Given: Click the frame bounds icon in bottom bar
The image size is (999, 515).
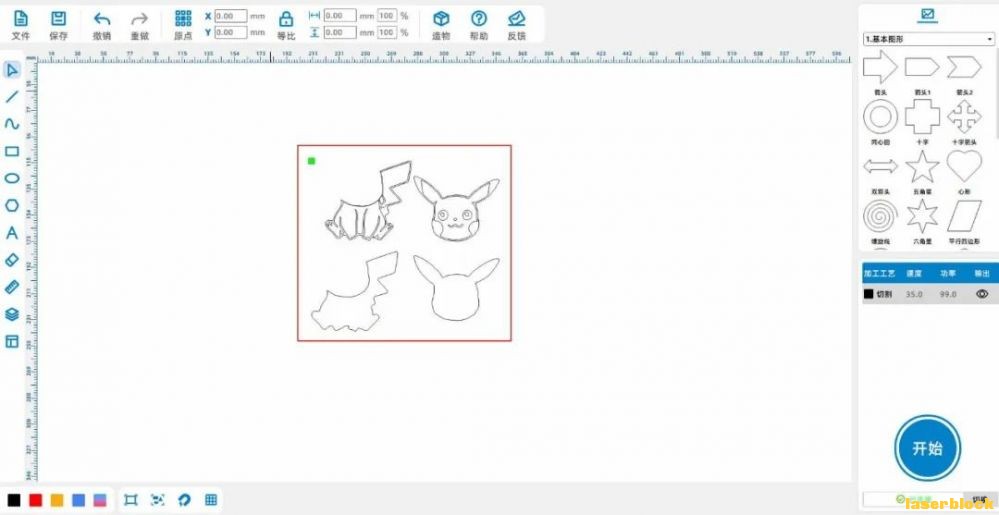Looking at the screenshot, I should 131,500.
